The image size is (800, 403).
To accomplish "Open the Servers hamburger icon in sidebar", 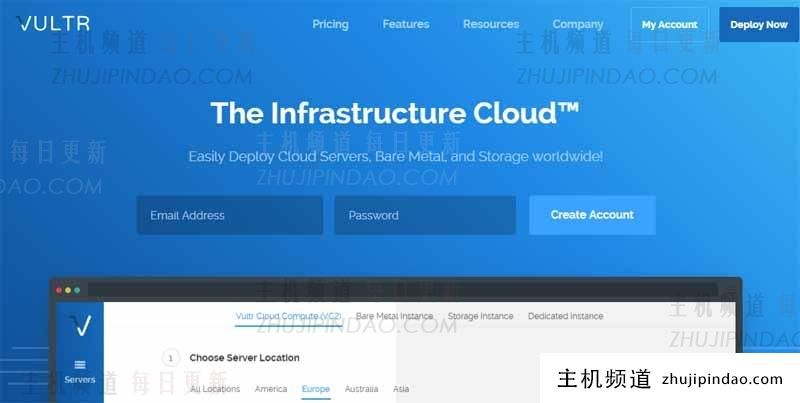I will point(80,365).
